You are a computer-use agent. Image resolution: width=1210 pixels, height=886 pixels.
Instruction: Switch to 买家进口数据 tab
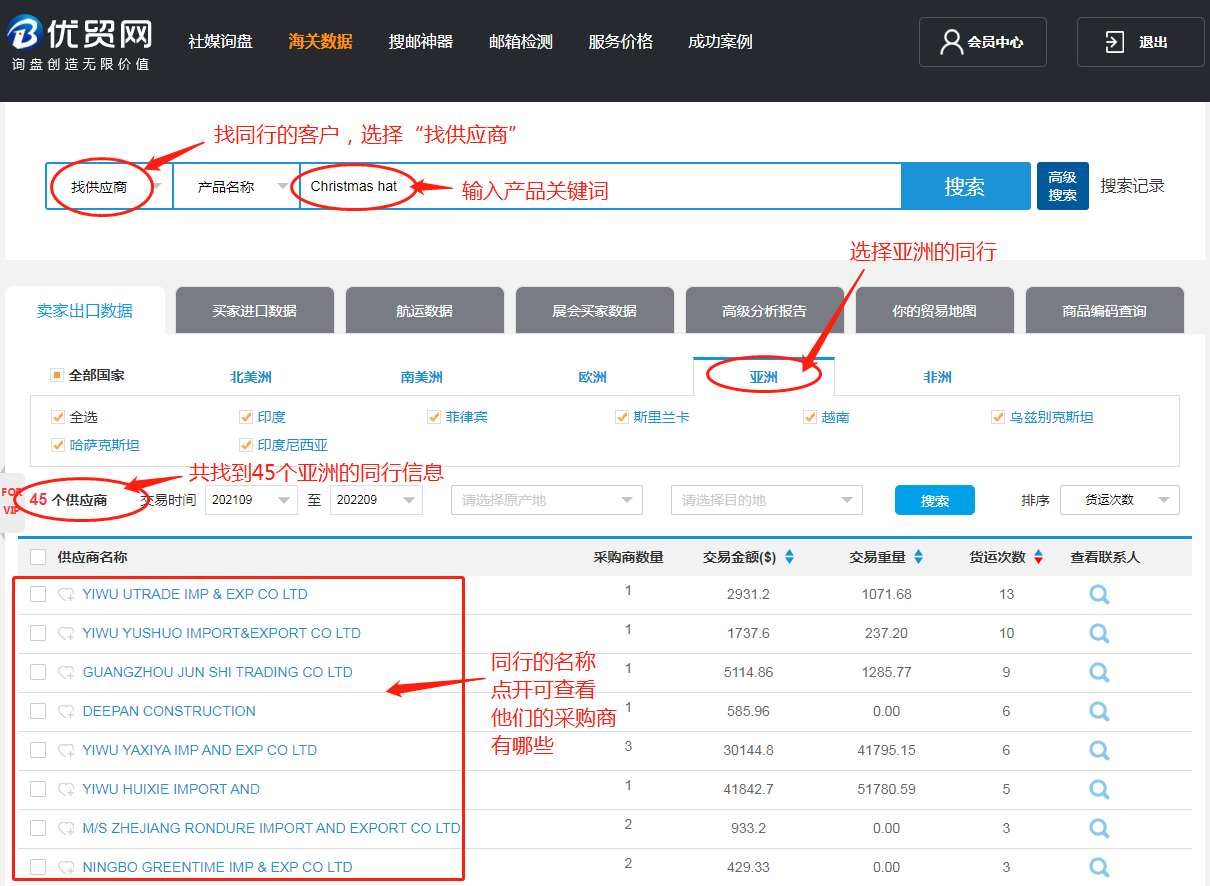point(254,311)
